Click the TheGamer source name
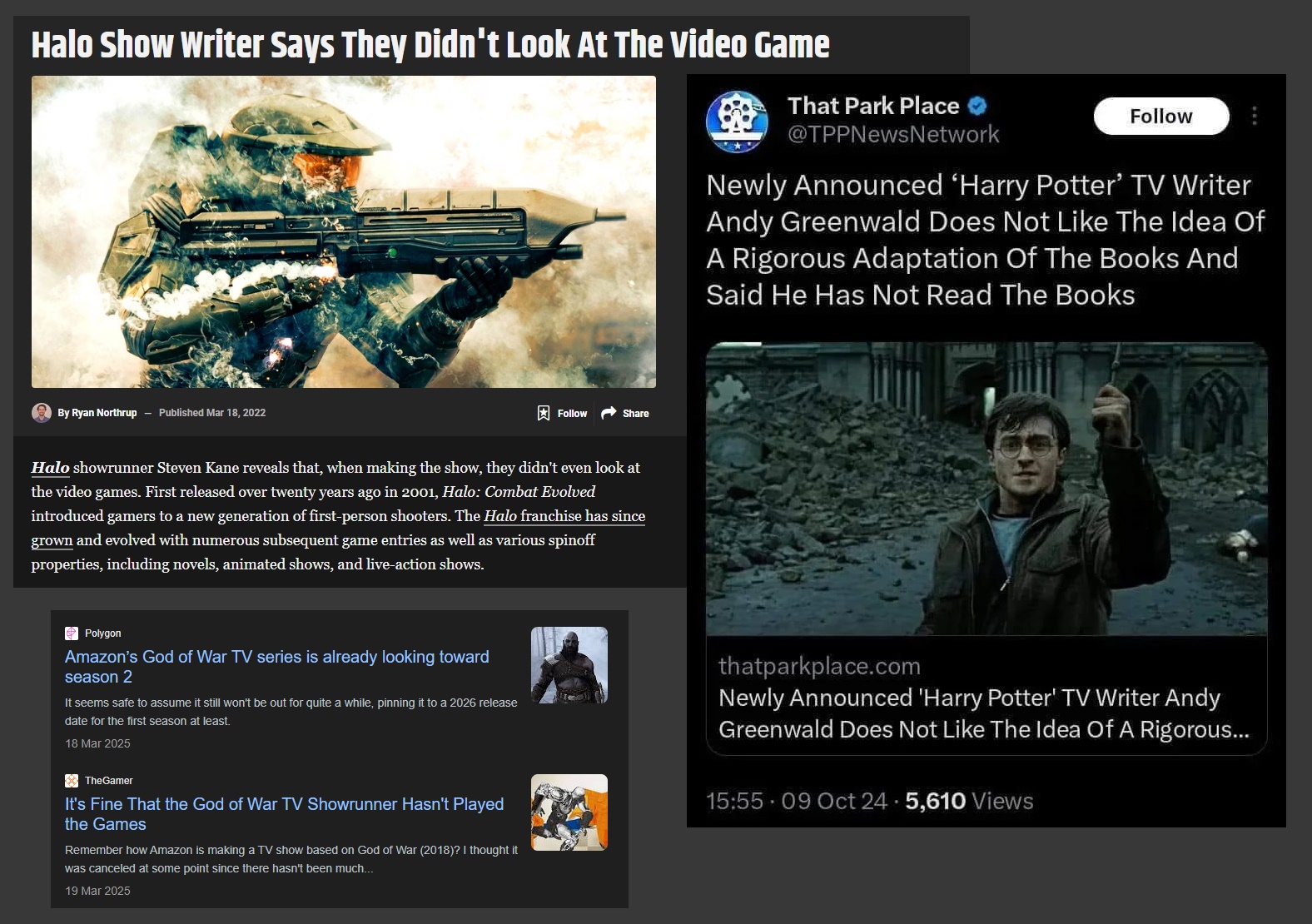The width and height of the screenshot is (1312, 924). point(109,781)
